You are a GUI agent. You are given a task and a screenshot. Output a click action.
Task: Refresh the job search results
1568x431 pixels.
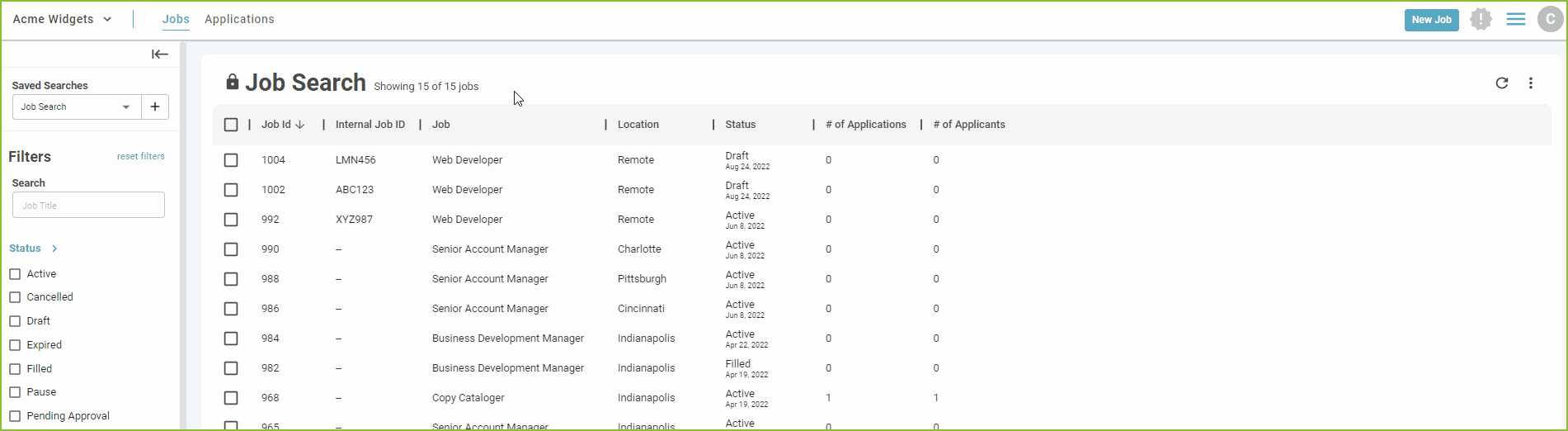click(x=1501, y=83)
